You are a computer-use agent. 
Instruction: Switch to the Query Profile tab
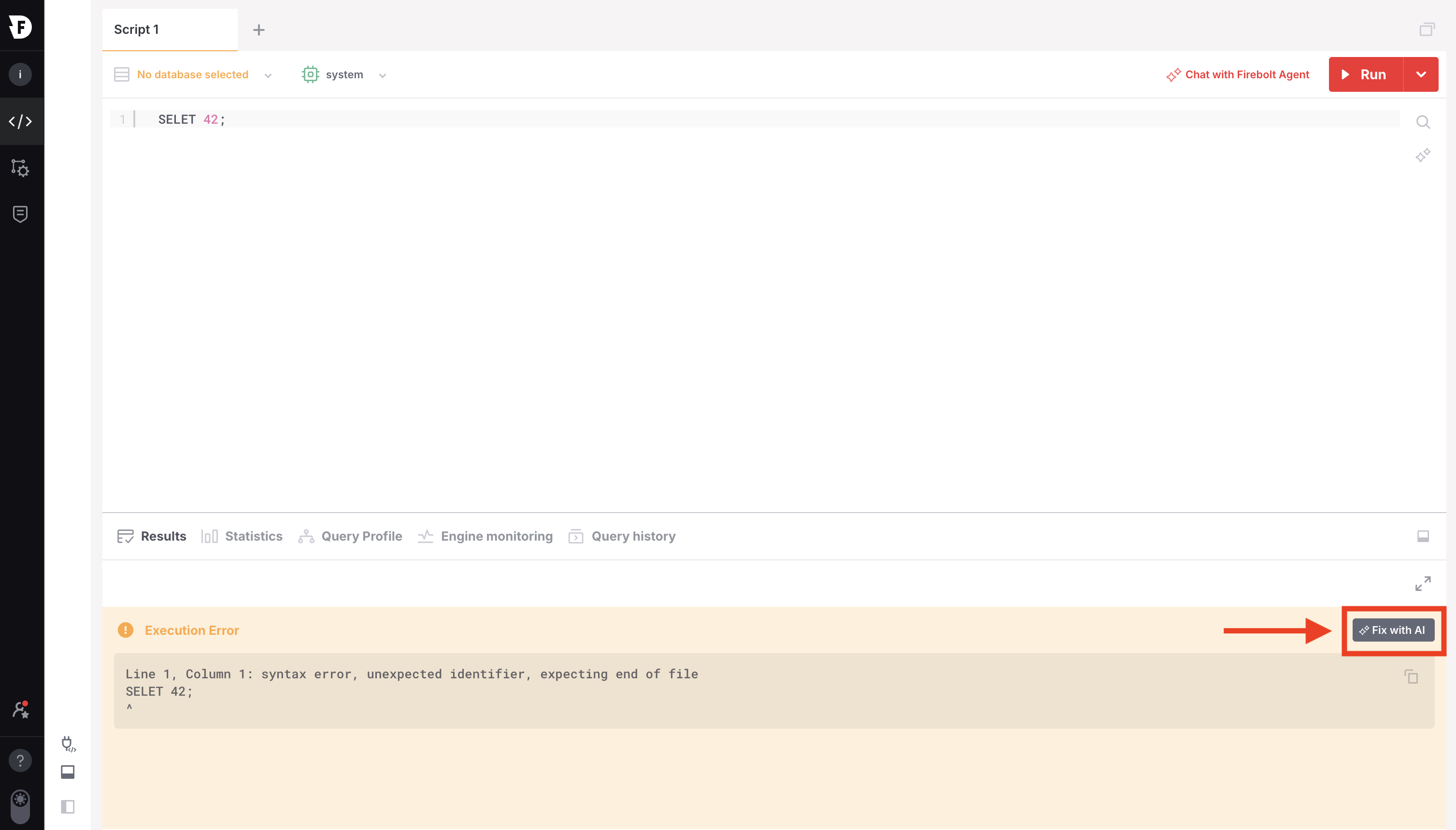click(350, 536)
